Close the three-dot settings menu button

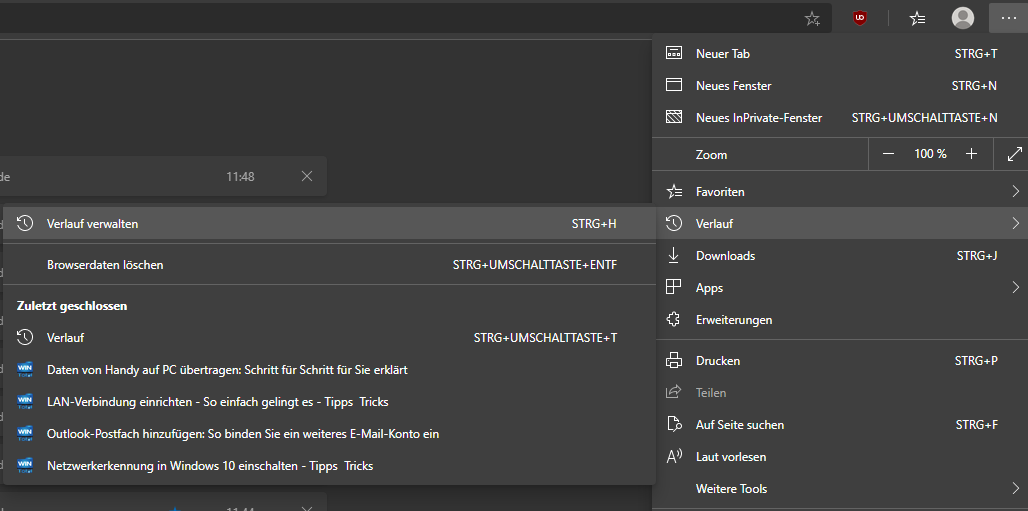coord(1008,18)
